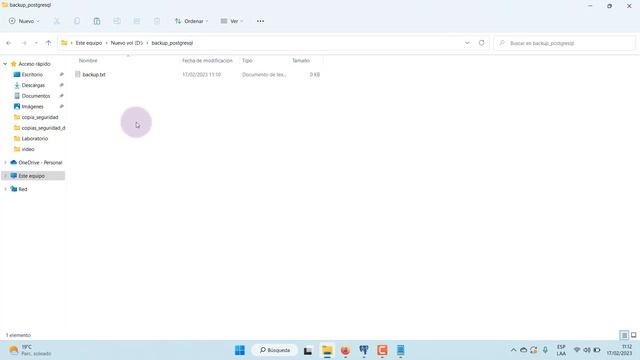Open the volume speaker tray icon

[x=587, y=350]
